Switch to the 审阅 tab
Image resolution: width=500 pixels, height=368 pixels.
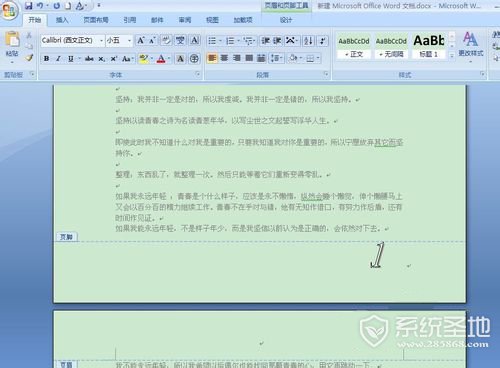(x=185, y=20)
